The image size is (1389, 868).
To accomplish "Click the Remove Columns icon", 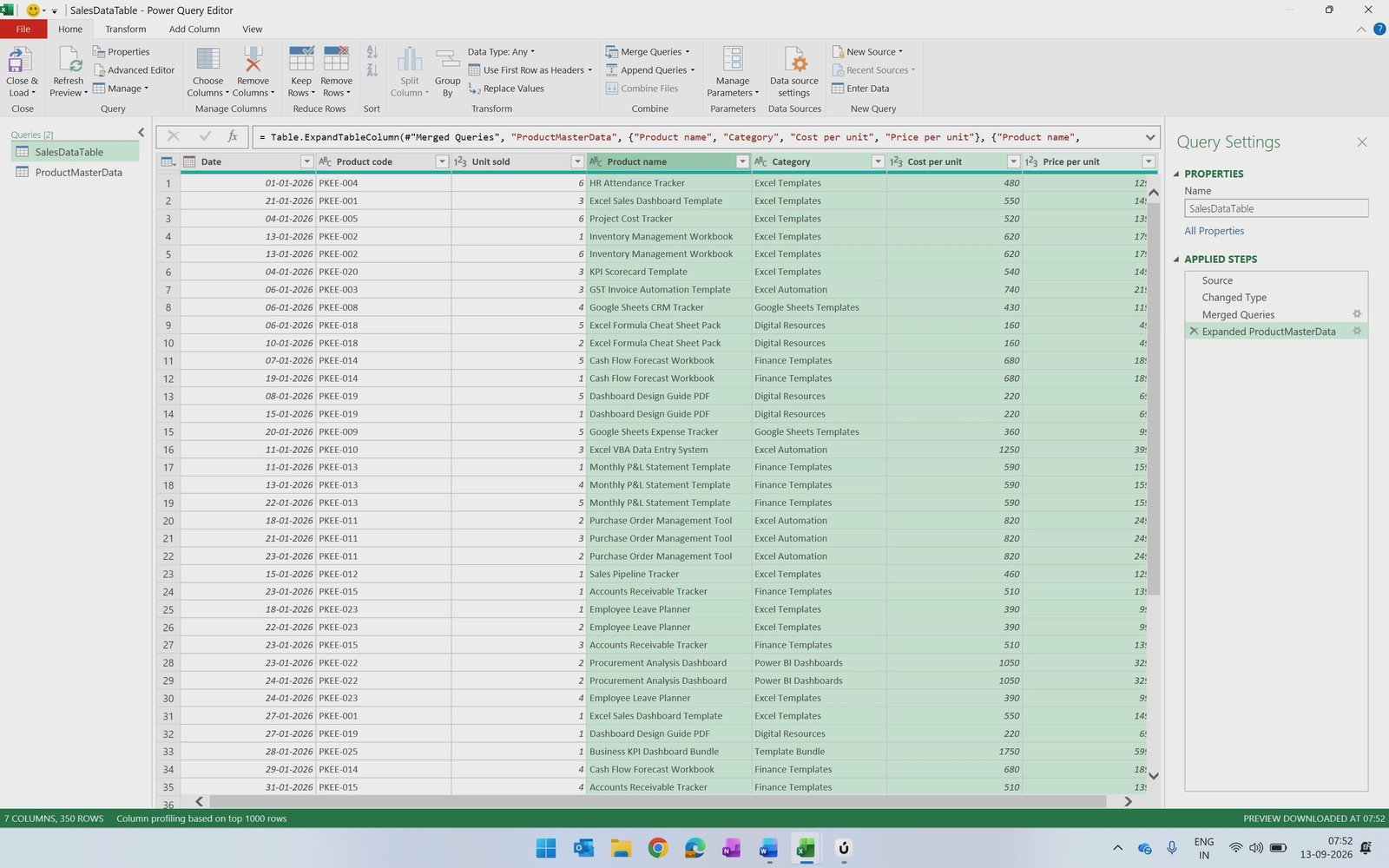I will (253, 60).
